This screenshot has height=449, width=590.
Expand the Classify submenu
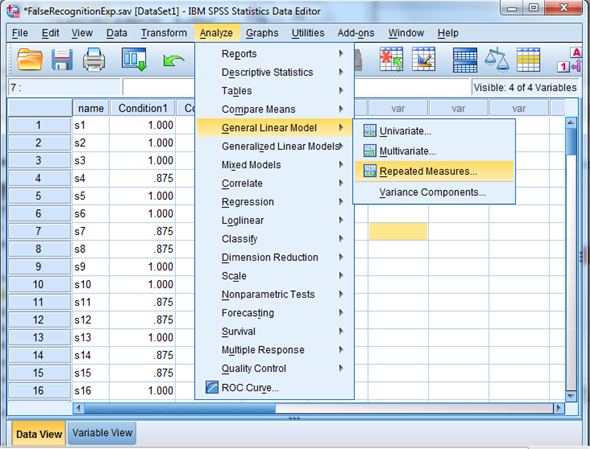pos(275,239)
